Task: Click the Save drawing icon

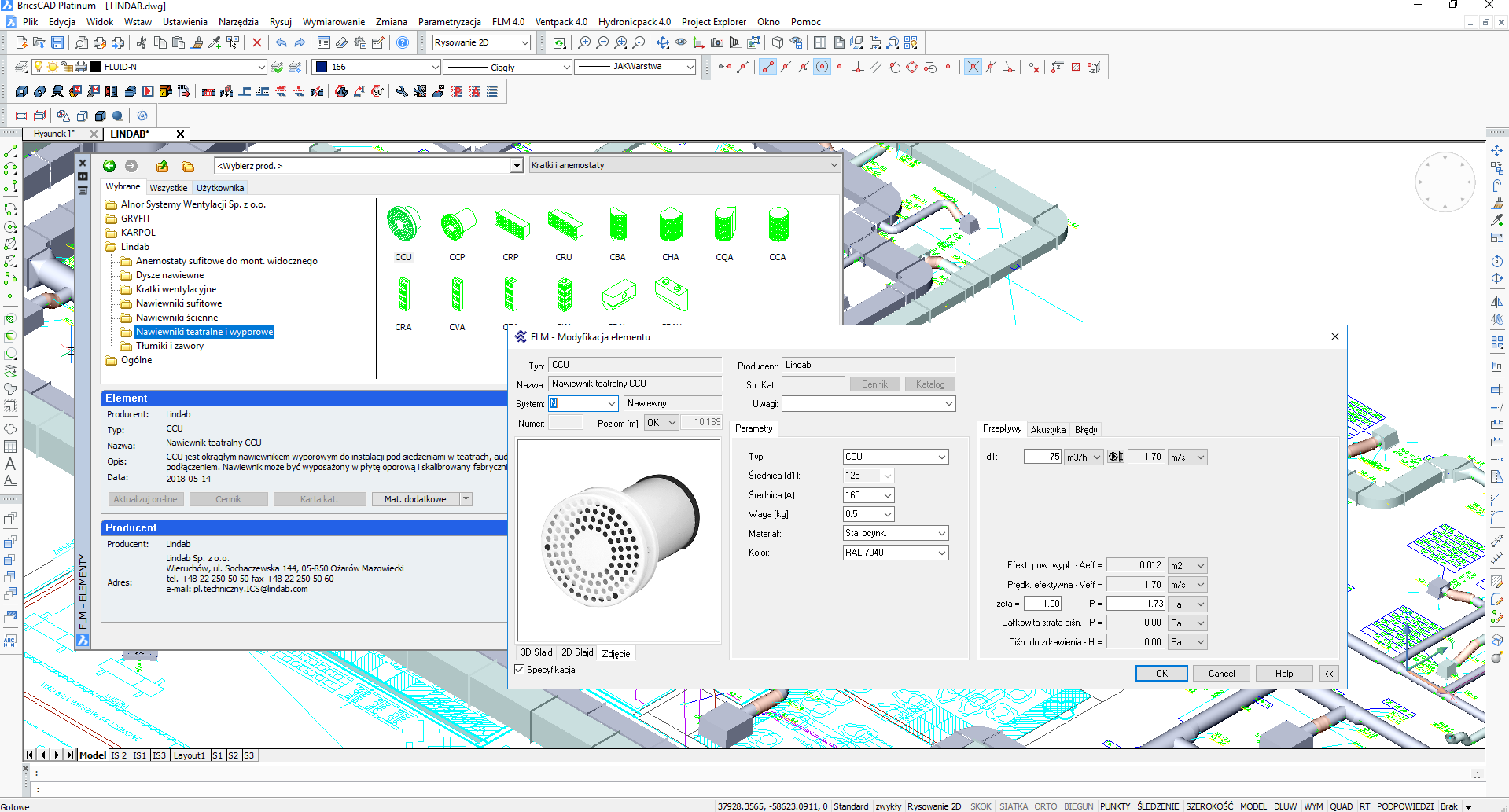Action: (57, 42)
